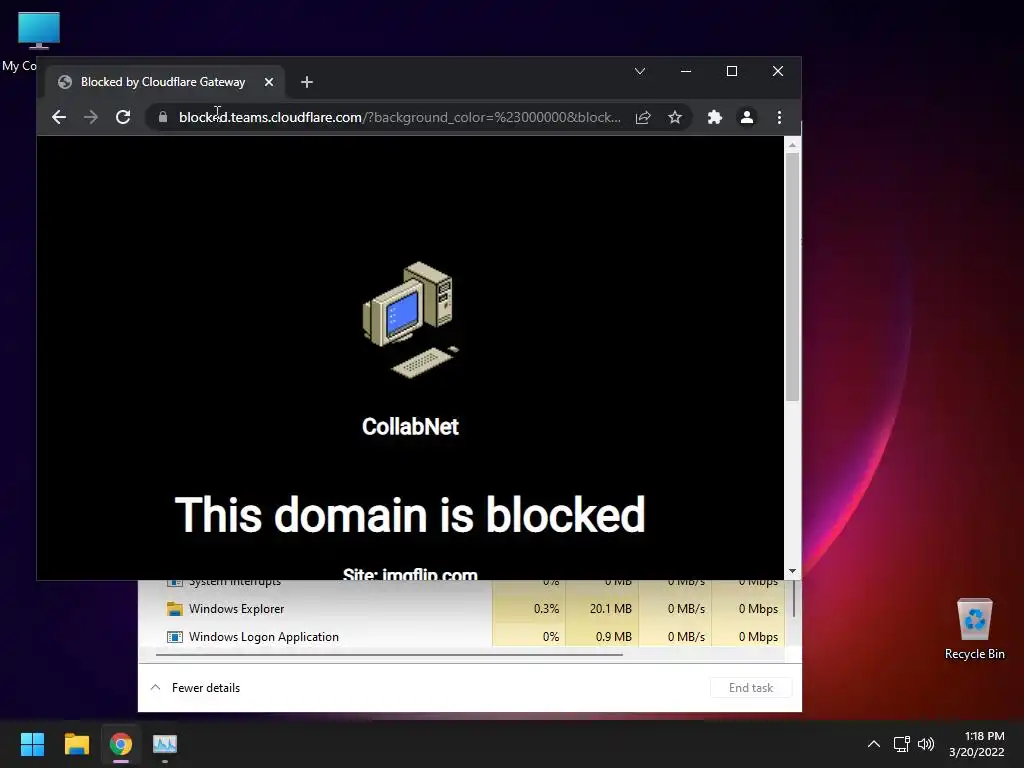Click the Chrome page scrollbar thumb
This screenshot has height=768, width=1024.
point(792,277)
